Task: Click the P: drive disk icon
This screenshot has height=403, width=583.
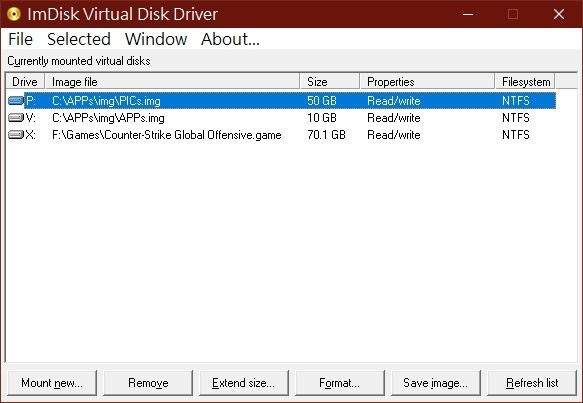Action: pyautogui.click(x=16, y=100)
